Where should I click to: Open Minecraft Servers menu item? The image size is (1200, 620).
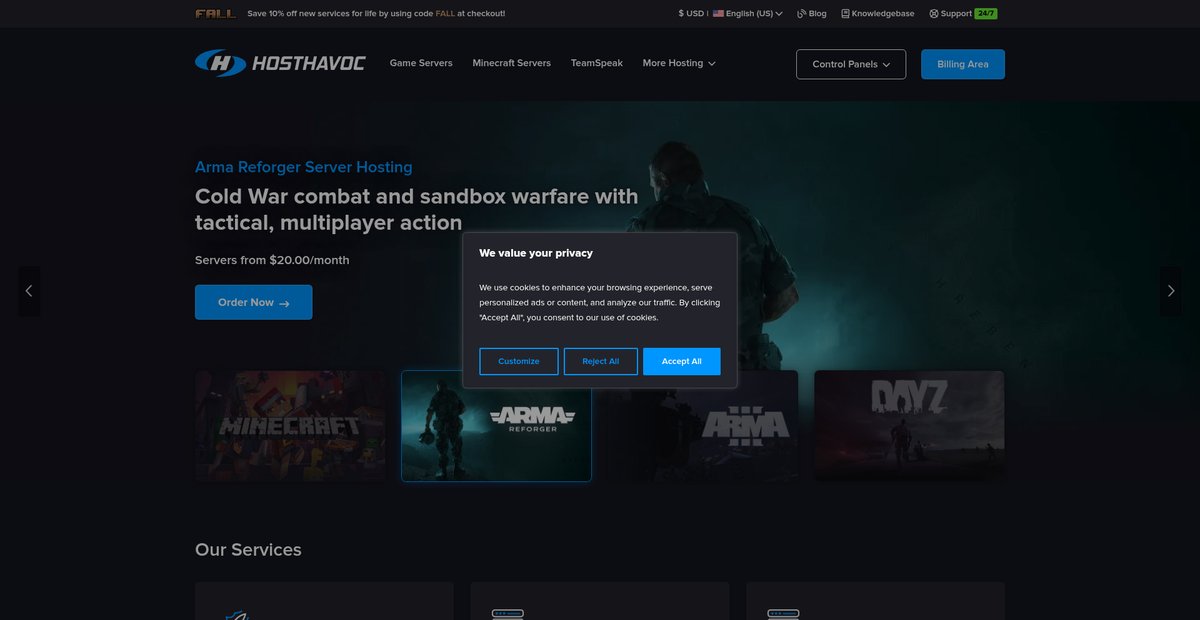pos(512,63)
